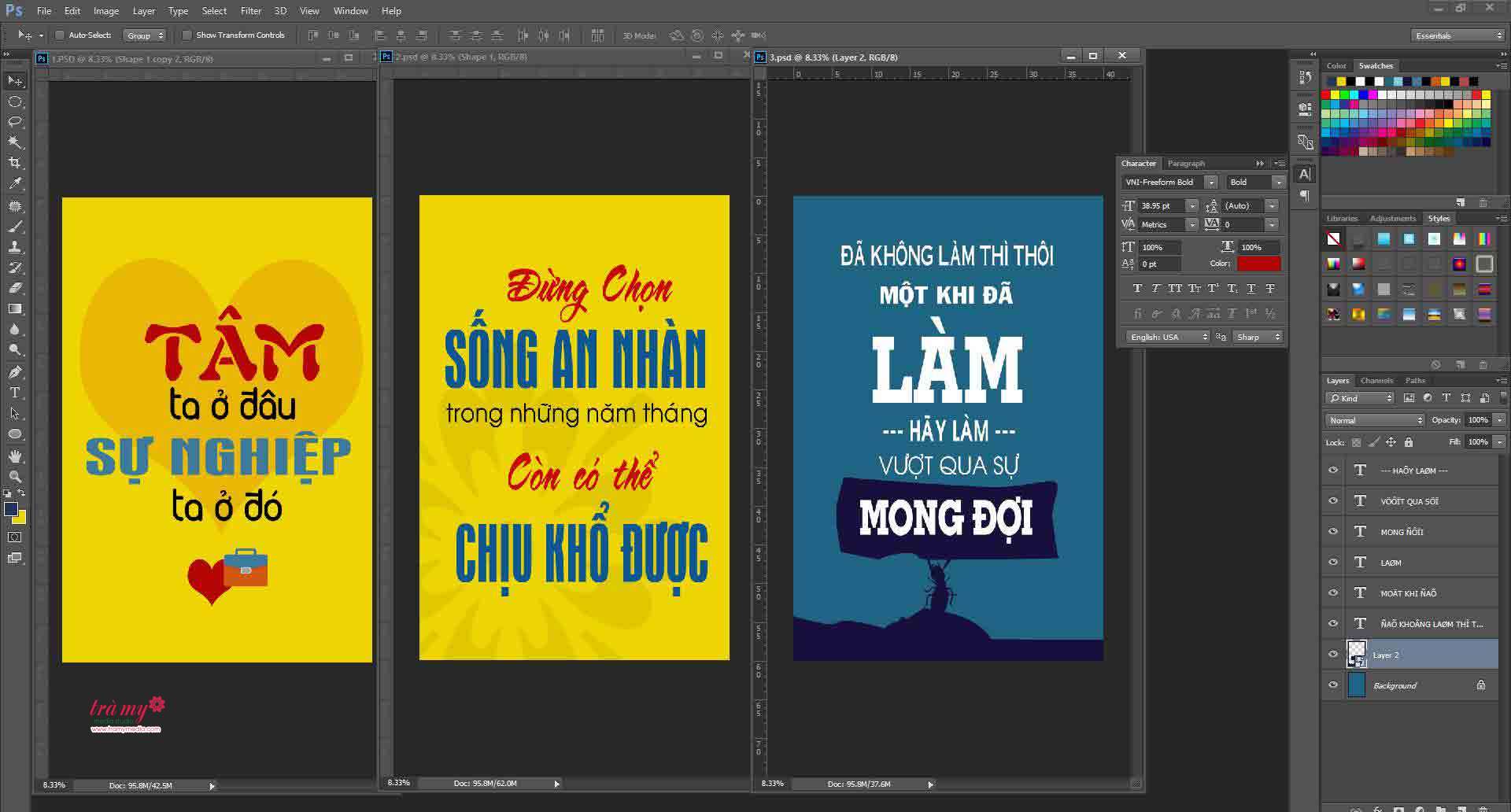1511x812 pixels.
Task: Apply Faux Bold in Character panel
Action: point(1136,289)
